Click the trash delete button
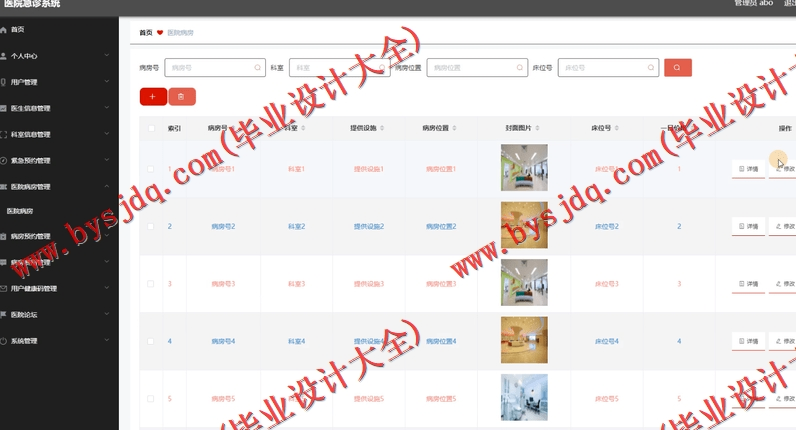Image resolution: width=796 pixels, height=430 pixels. point(182,96)
